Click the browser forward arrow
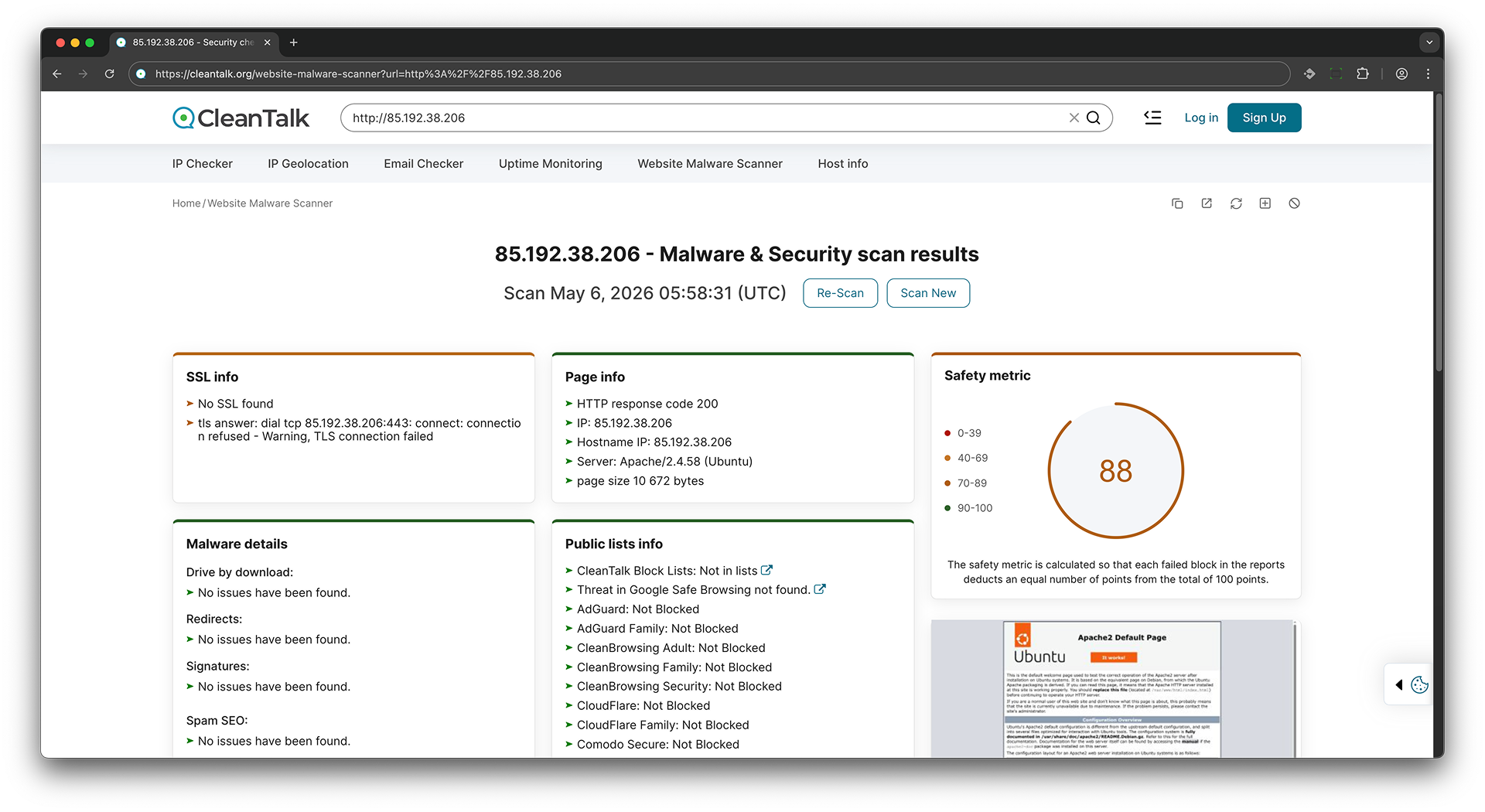 click(84, 73)
